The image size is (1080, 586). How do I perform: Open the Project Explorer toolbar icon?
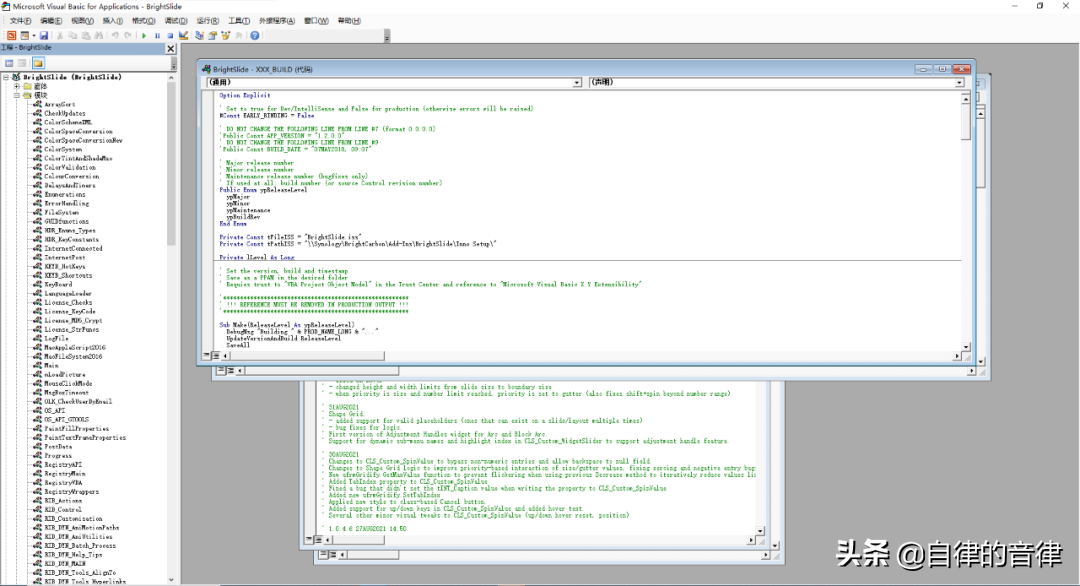point(199,36)
